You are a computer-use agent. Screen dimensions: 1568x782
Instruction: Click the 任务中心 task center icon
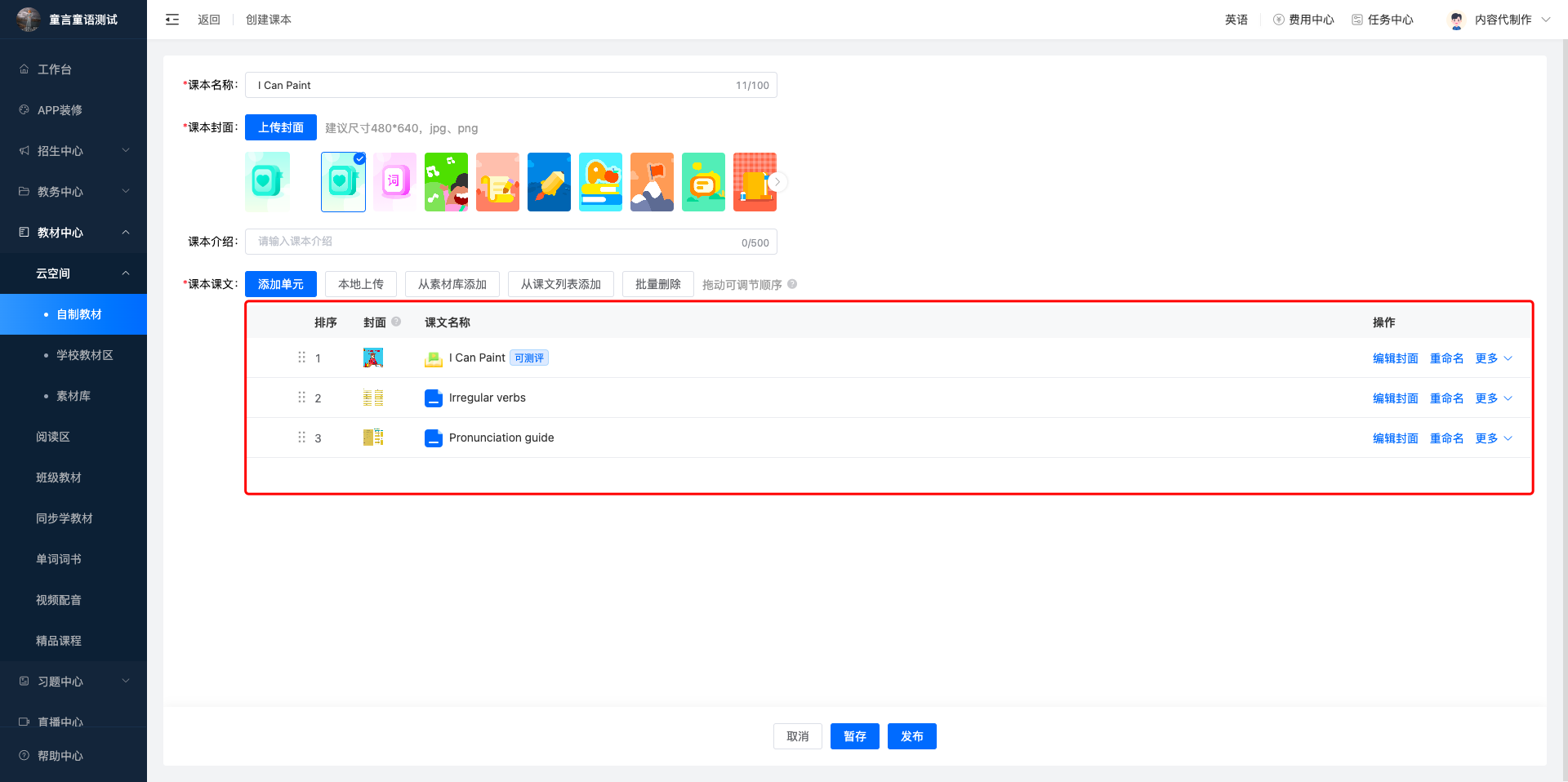pyautogui.click(x=1357, y=19)
